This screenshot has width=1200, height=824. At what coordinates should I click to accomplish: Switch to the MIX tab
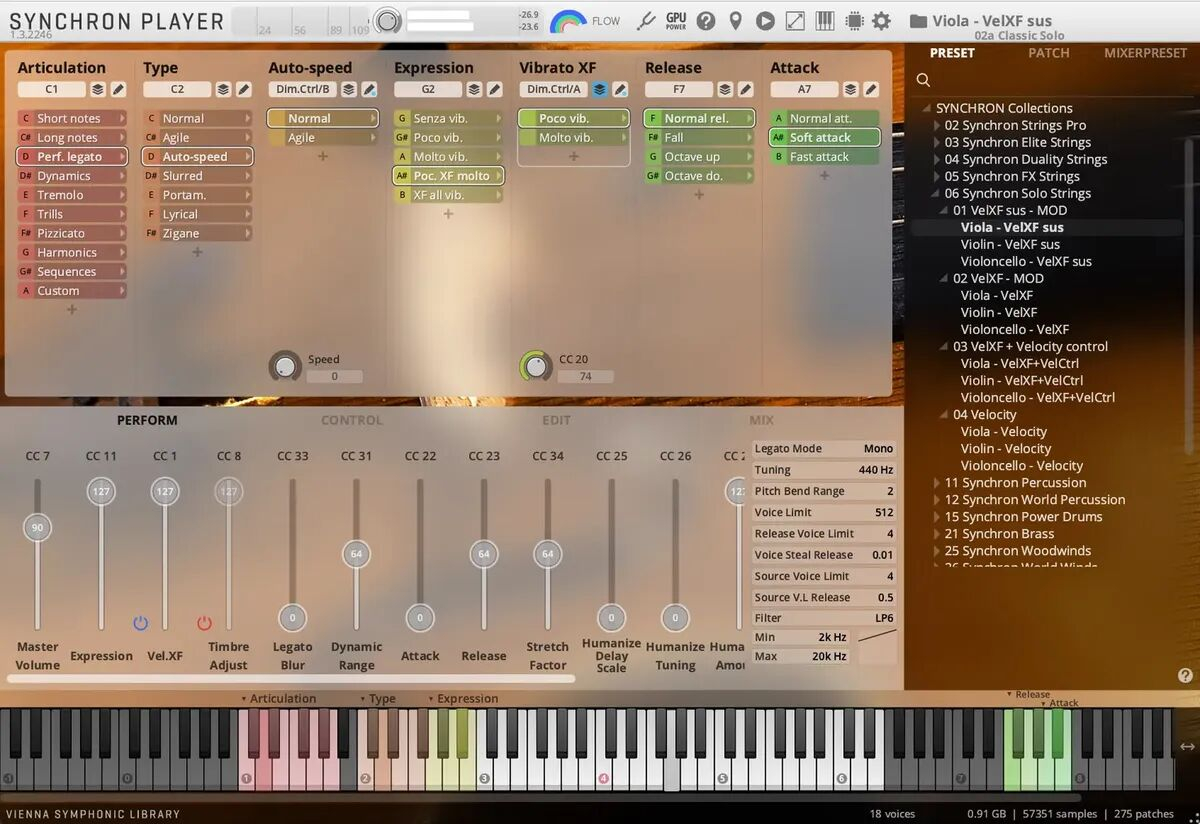(x=761, y=421)
